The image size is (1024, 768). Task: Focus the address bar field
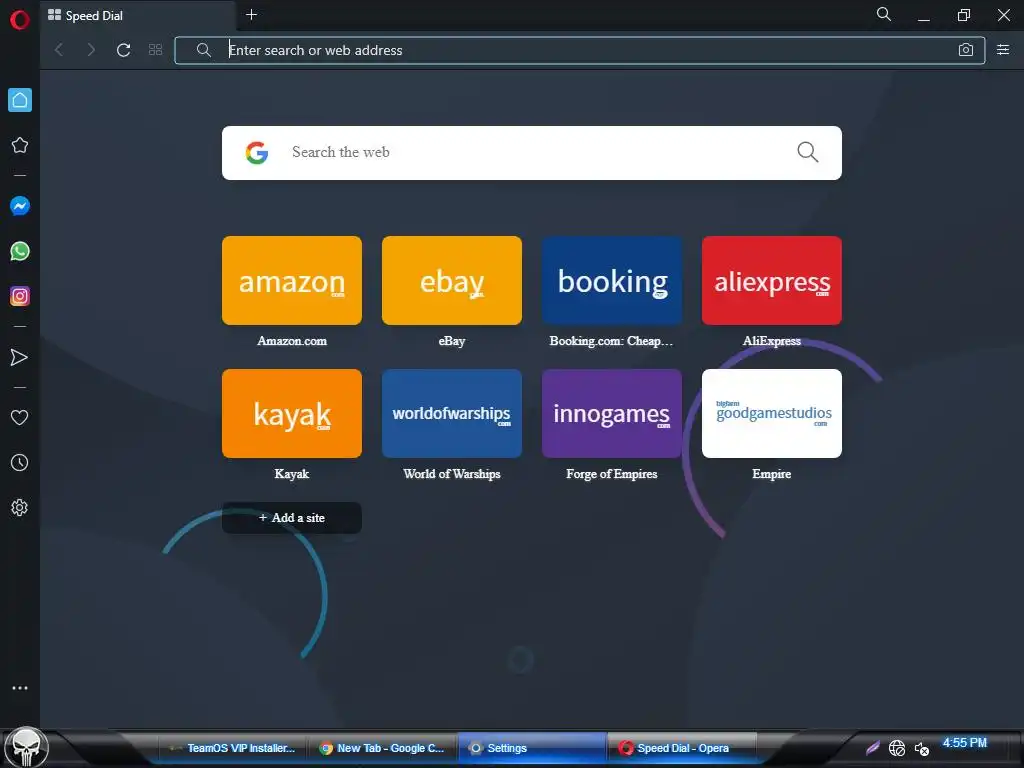pyautogui.click(x=580, y=50)
